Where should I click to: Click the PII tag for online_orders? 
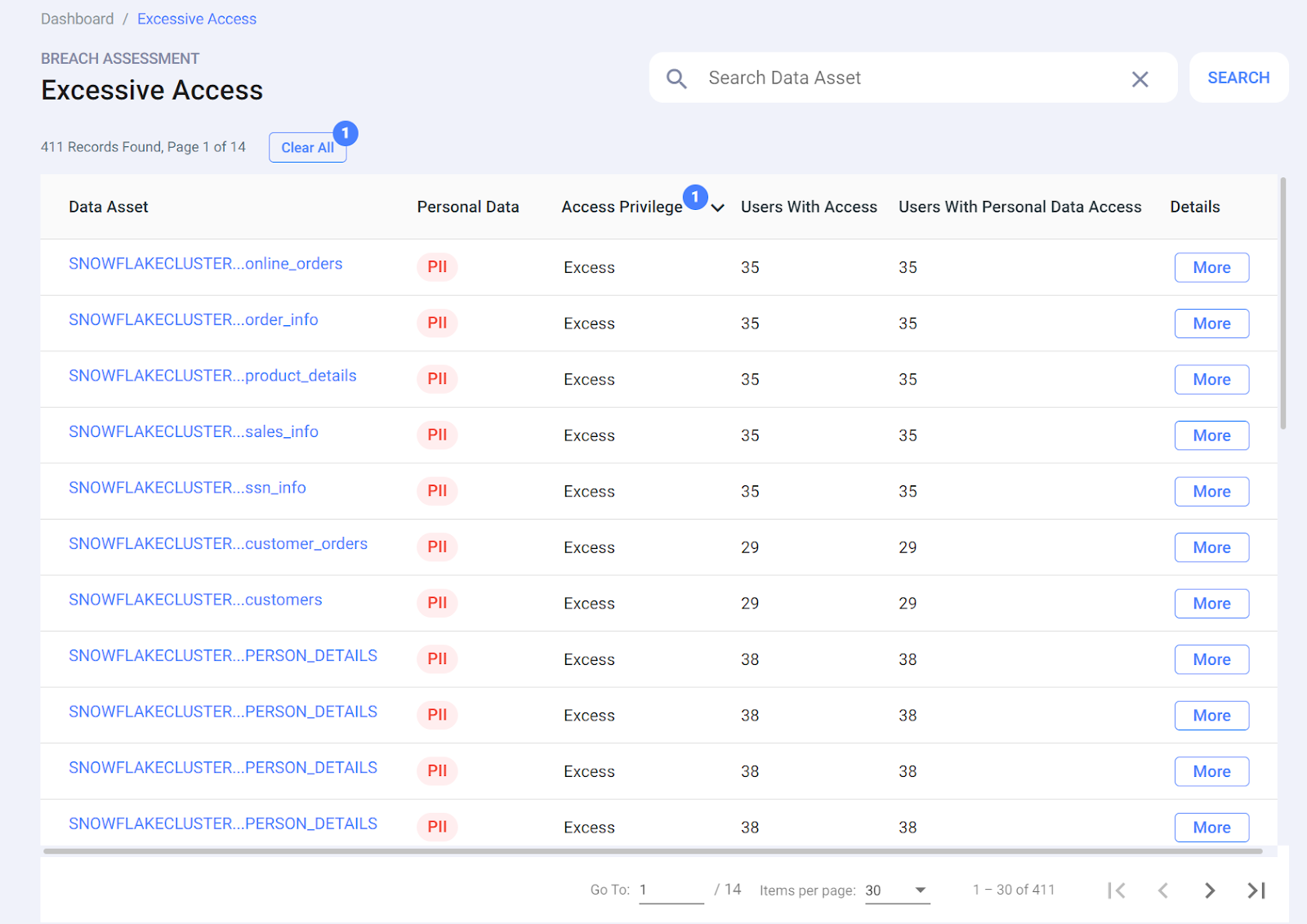click(x=437, y=267)
